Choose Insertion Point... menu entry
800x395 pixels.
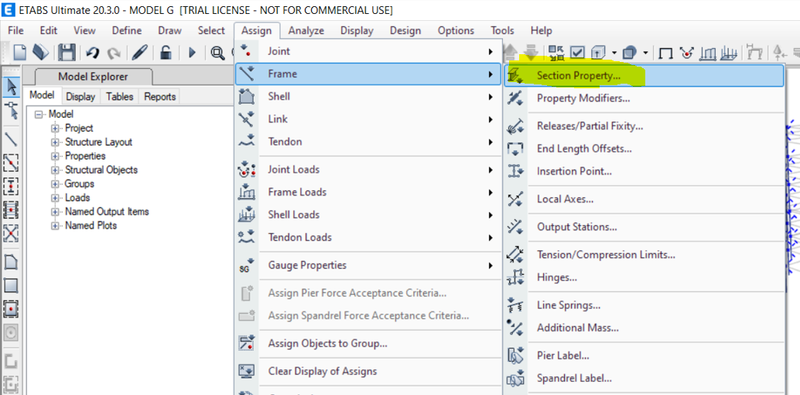point(644,171)
